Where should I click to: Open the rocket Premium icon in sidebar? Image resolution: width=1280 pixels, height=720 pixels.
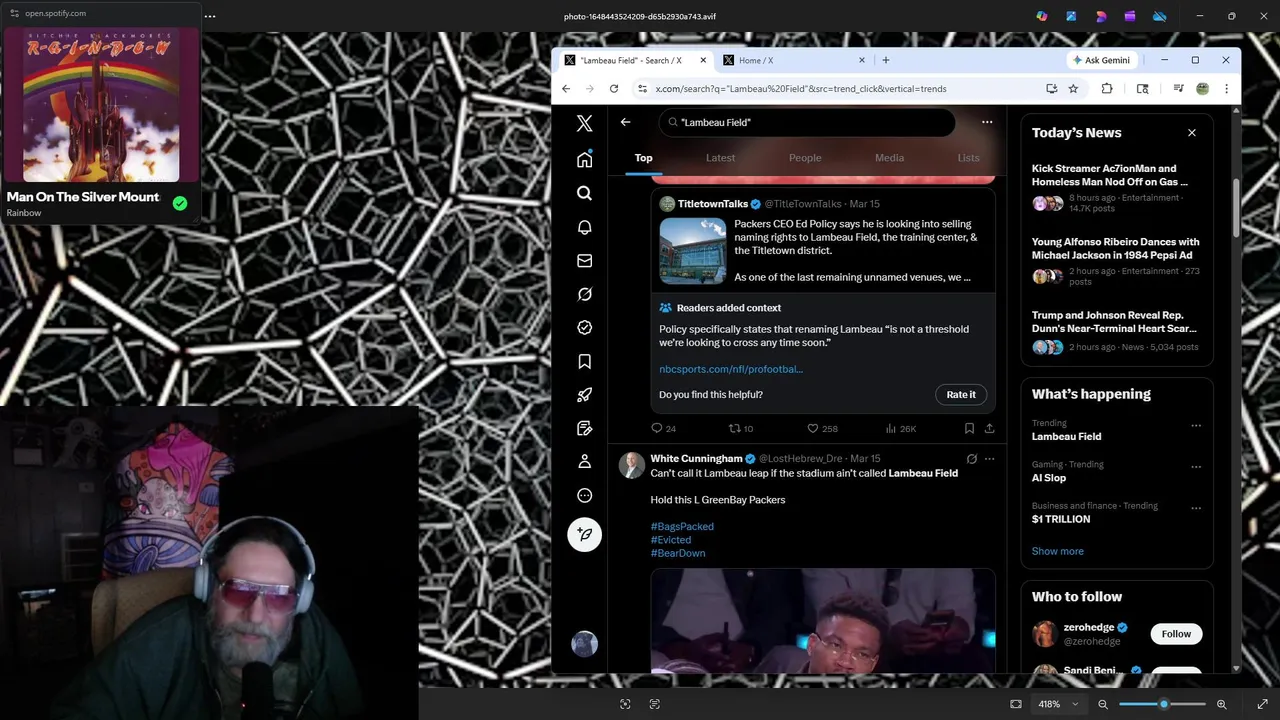click(585, 395)
